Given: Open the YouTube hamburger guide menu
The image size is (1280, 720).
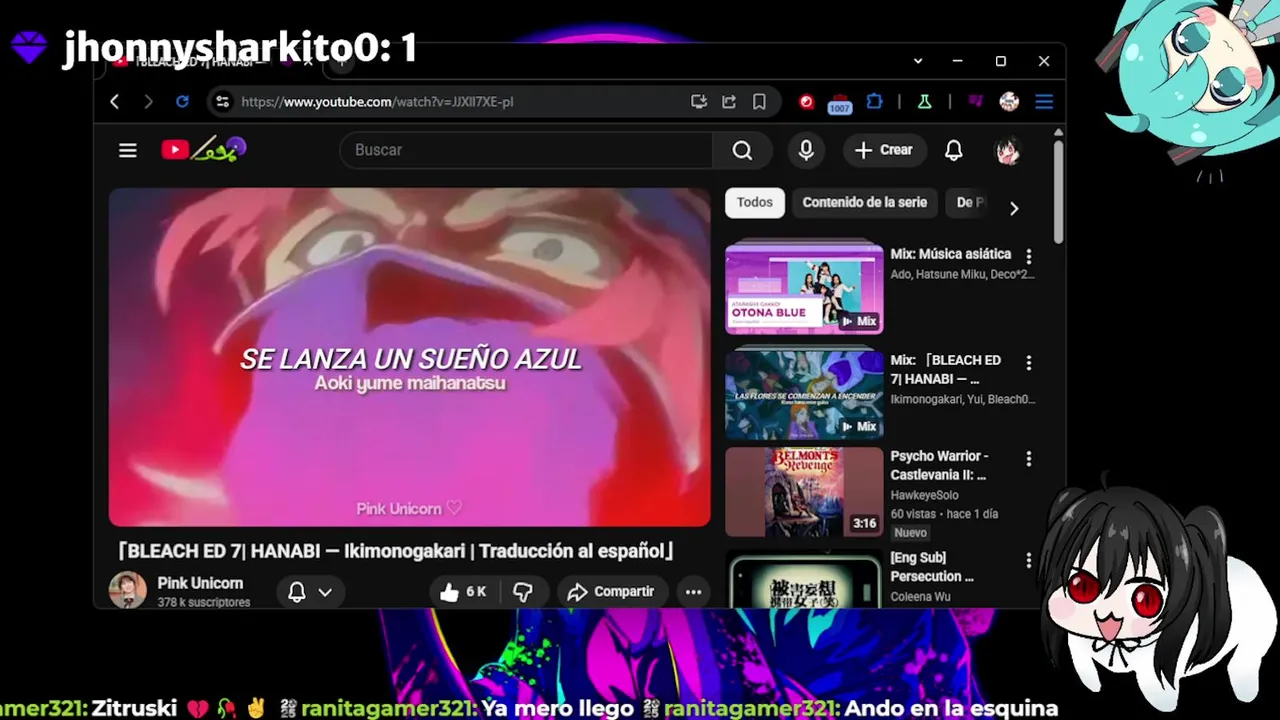Looking at the screenshot, I should (128, 150).
